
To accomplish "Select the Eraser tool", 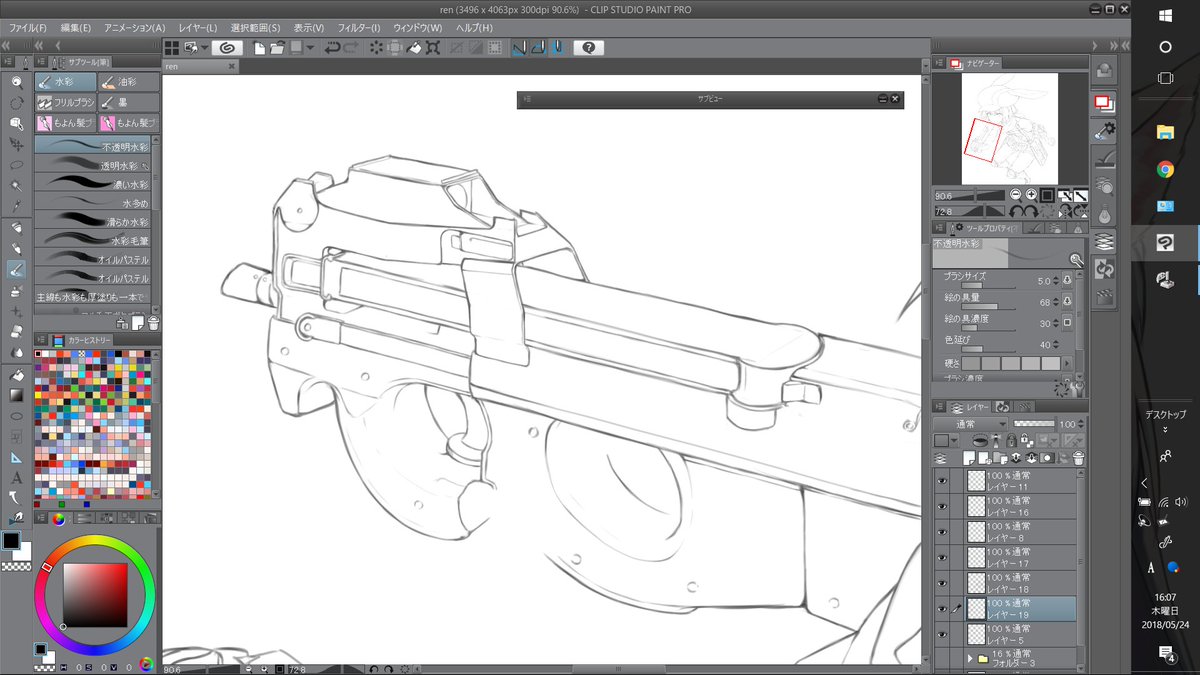I will pos(16,332).
